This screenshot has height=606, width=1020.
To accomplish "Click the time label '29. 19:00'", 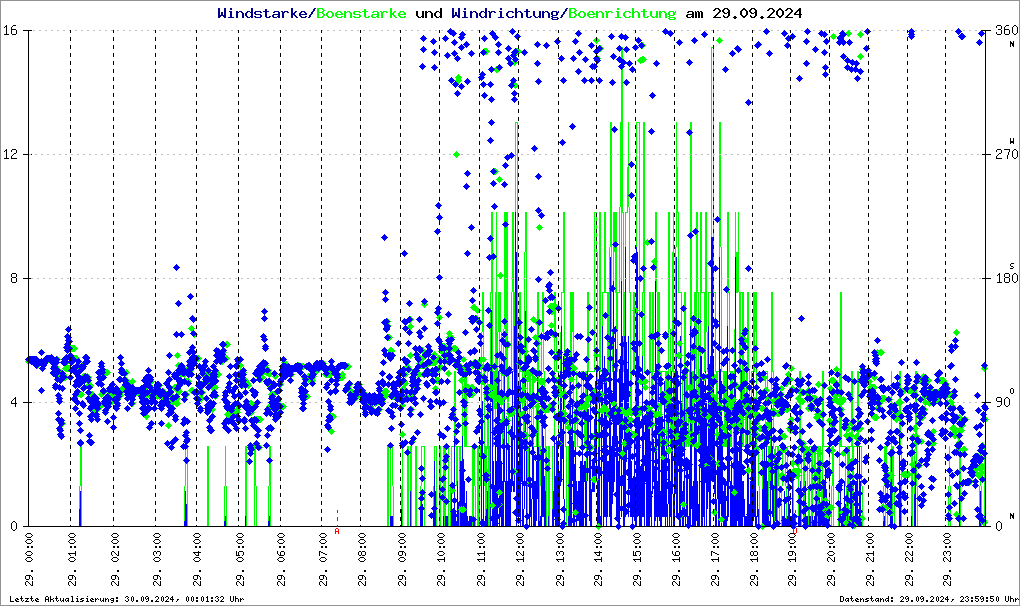I will 792,559.
